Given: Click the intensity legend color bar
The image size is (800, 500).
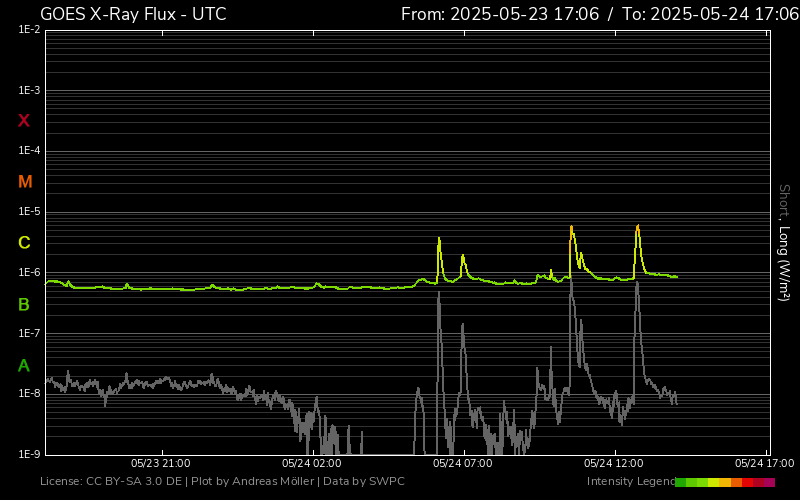Looking at the screenshot, I should (x=725, y=482).
